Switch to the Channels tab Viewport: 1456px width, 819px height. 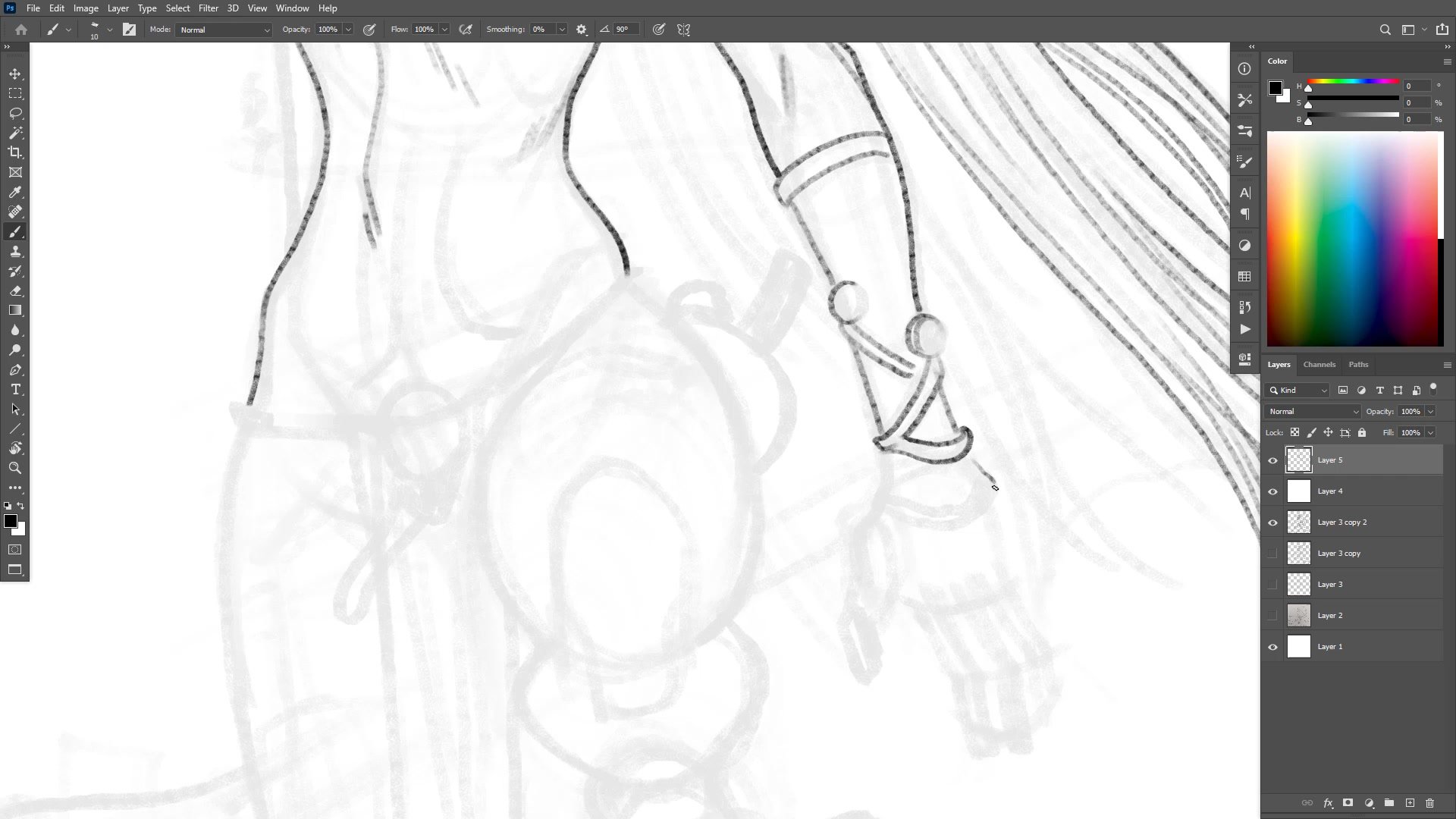[x=1319, y=364]
